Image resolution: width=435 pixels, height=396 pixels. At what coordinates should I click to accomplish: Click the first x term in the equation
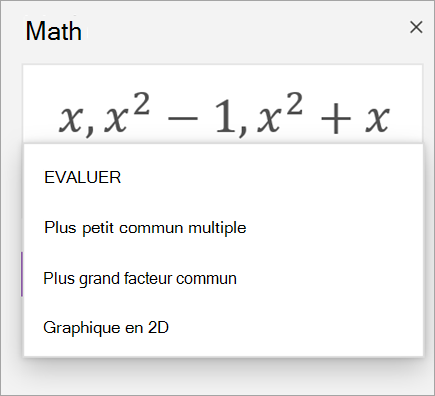click(x=71, y=119)
